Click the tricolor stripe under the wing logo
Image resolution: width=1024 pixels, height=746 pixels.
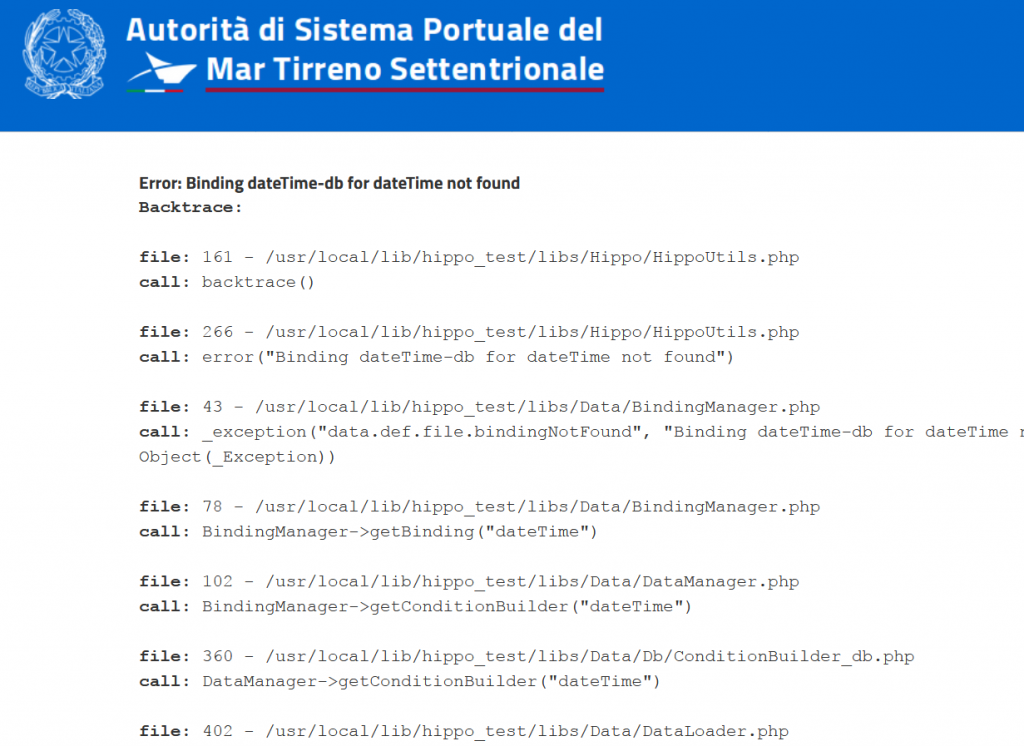pos(155,90)
